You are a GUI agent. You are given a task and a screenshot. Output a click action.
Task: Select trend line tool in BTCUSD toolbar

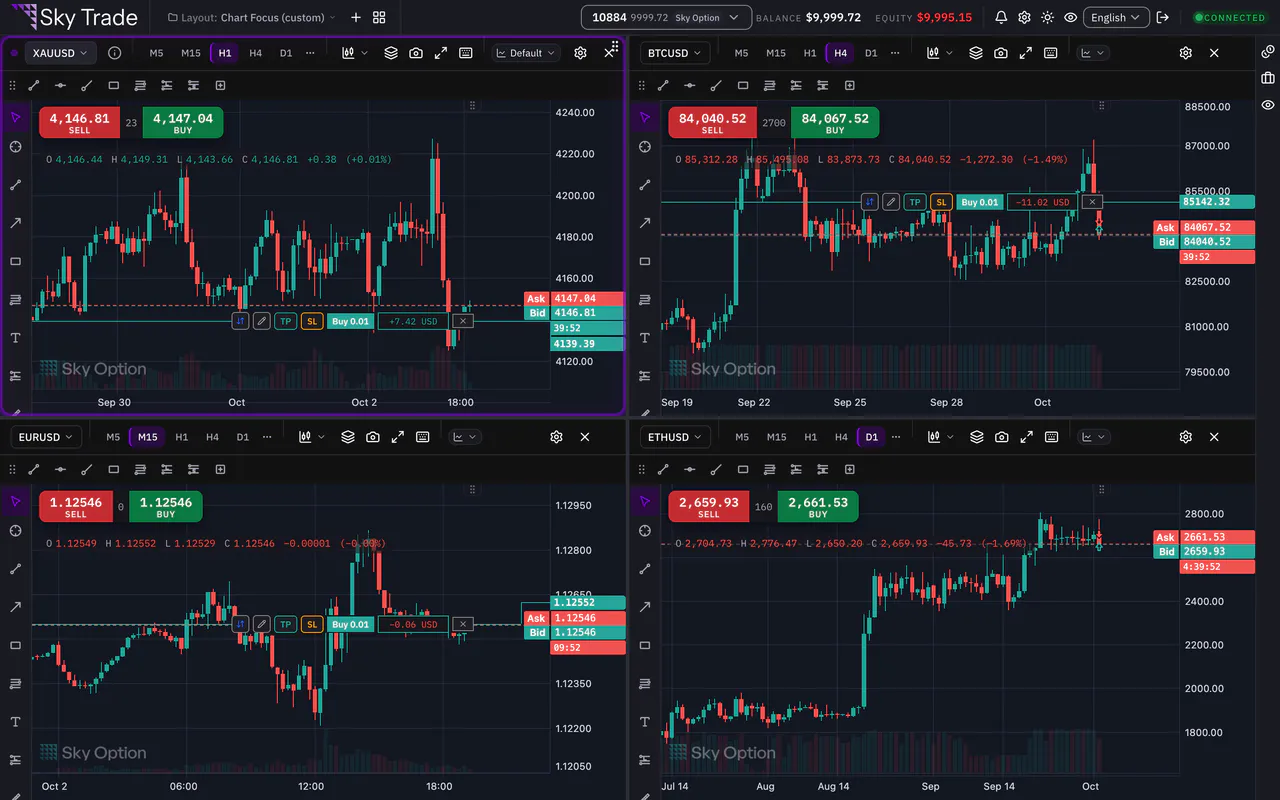pyautogui.click(x=663, y=85)
